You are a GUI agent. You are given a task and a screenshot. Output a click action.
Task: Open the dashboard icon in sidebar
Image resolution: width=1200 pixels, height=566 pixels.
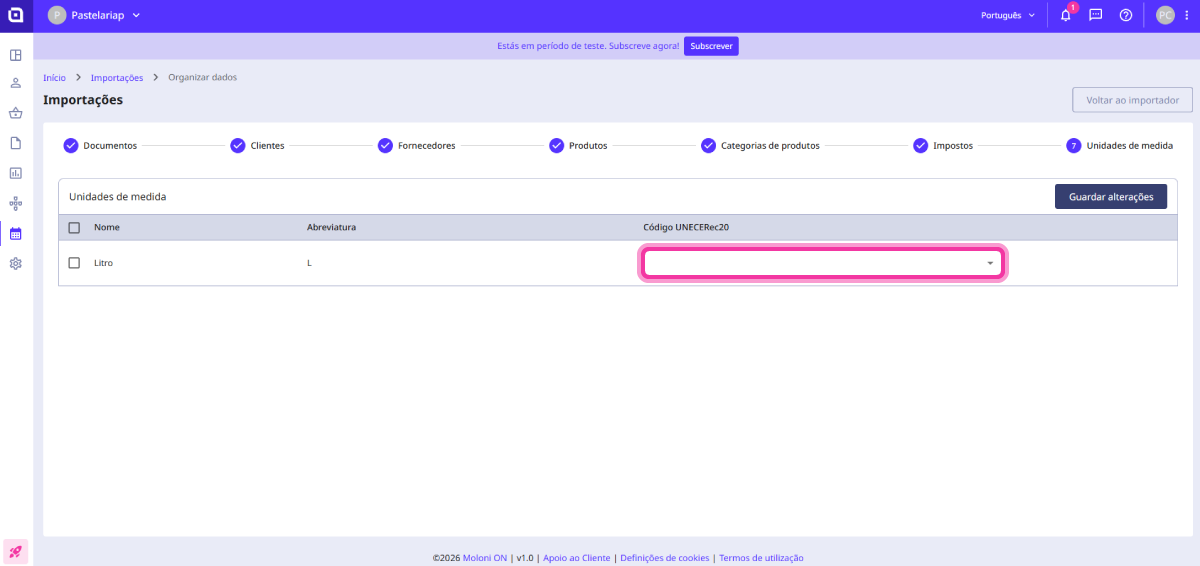click(x=16, y=55)
